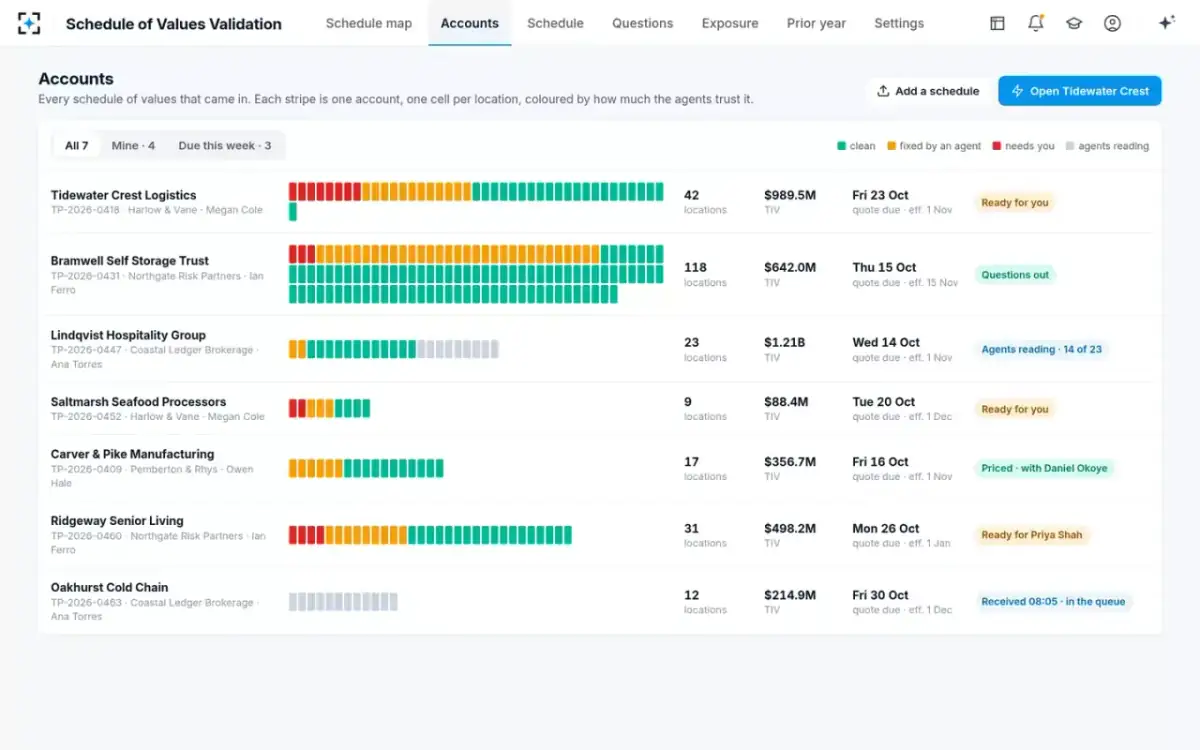This screenshot has width=1200, height=750.
Task: Click Tidewater Crest Ready for you badge
Action: click(1015, 203)
